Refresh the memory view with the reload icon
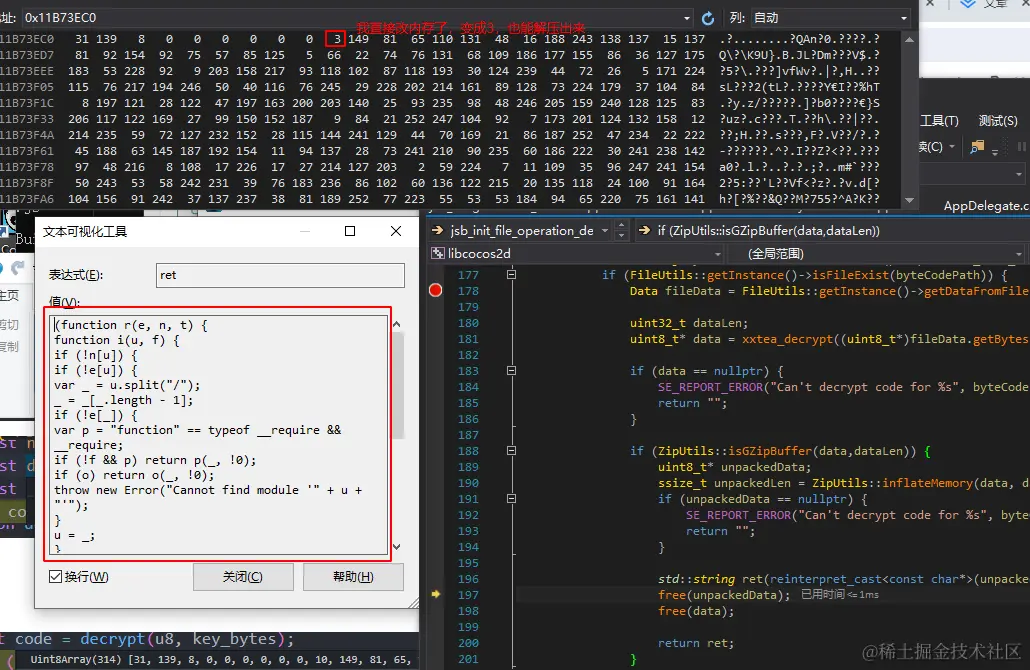Viewport: 1030px width, 670px height. 707,18
